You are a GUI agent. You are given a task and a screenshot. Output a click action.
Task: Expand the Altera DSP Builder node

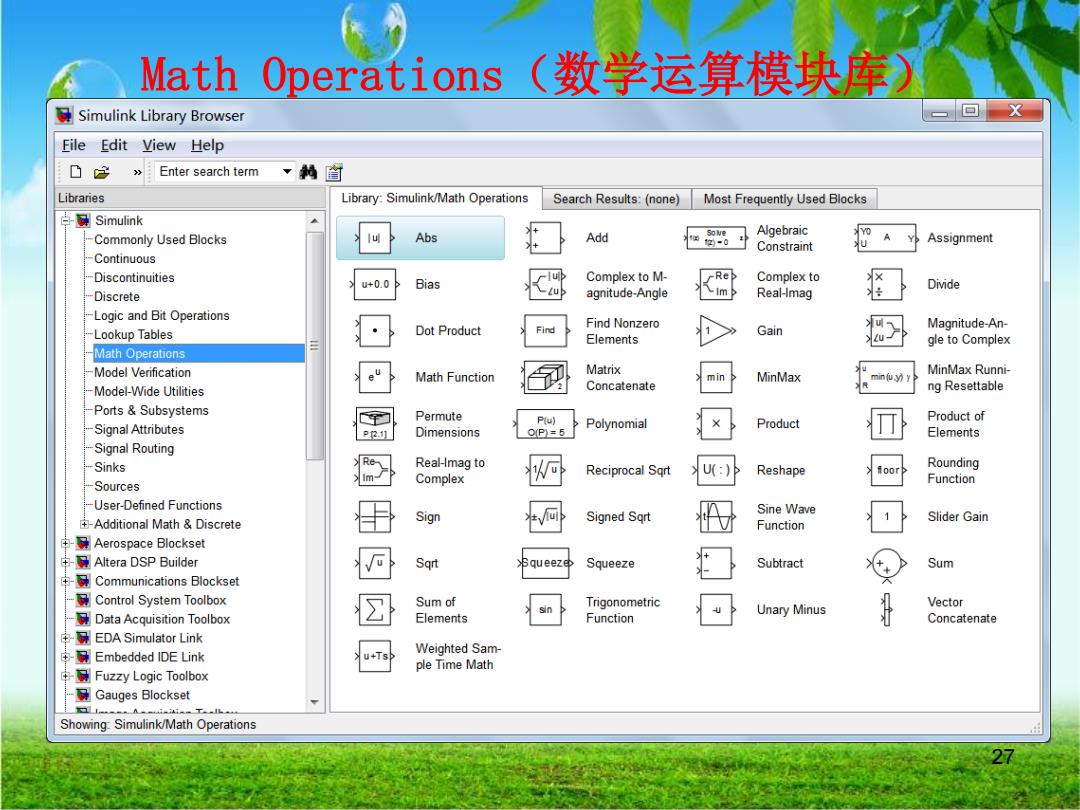pyautogui.click(x=66, y=562)
